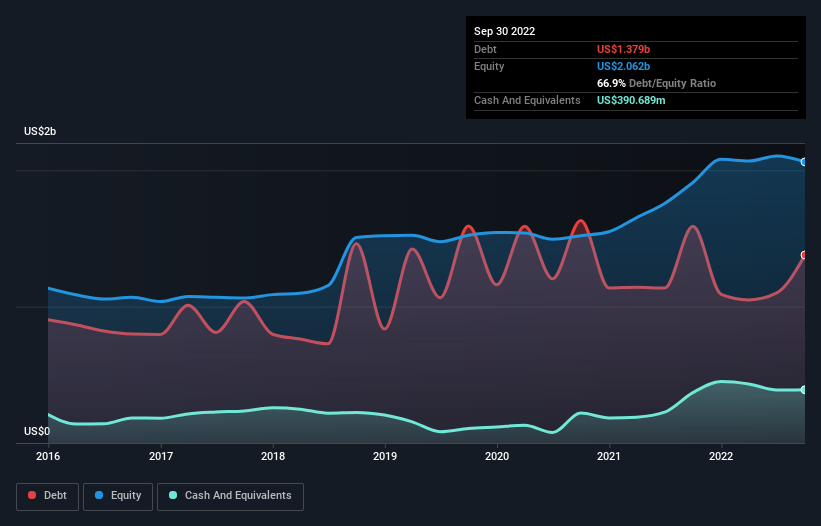Click the US$0 y-axis label
Image resolution: width=821 pixels, height=526 pixels.
(37, 431)
